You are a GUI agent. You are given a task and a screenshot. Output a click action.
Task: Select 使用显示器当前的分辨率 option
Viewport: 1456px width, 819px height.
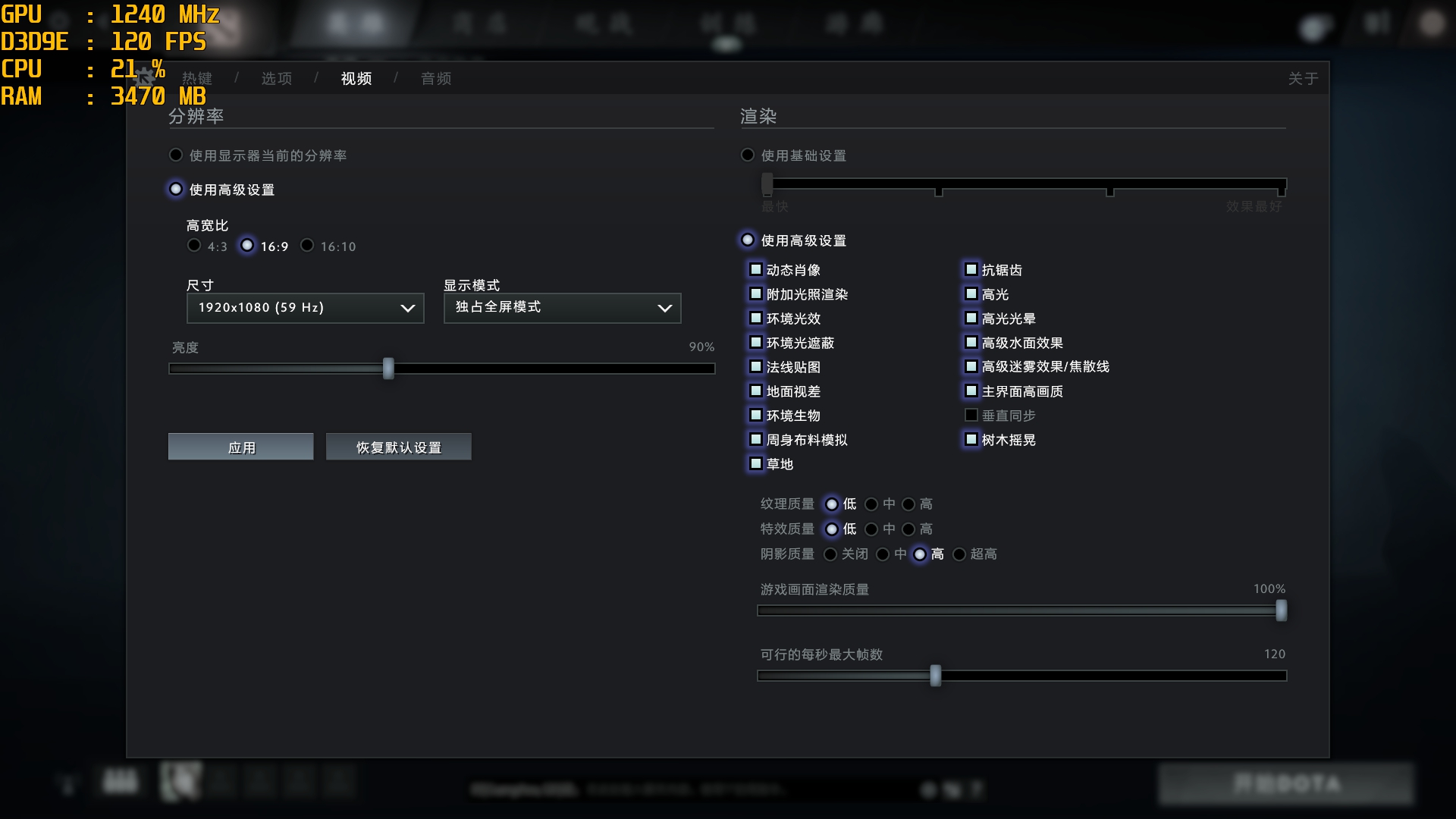pyautogui.click(x=175, y=155)
